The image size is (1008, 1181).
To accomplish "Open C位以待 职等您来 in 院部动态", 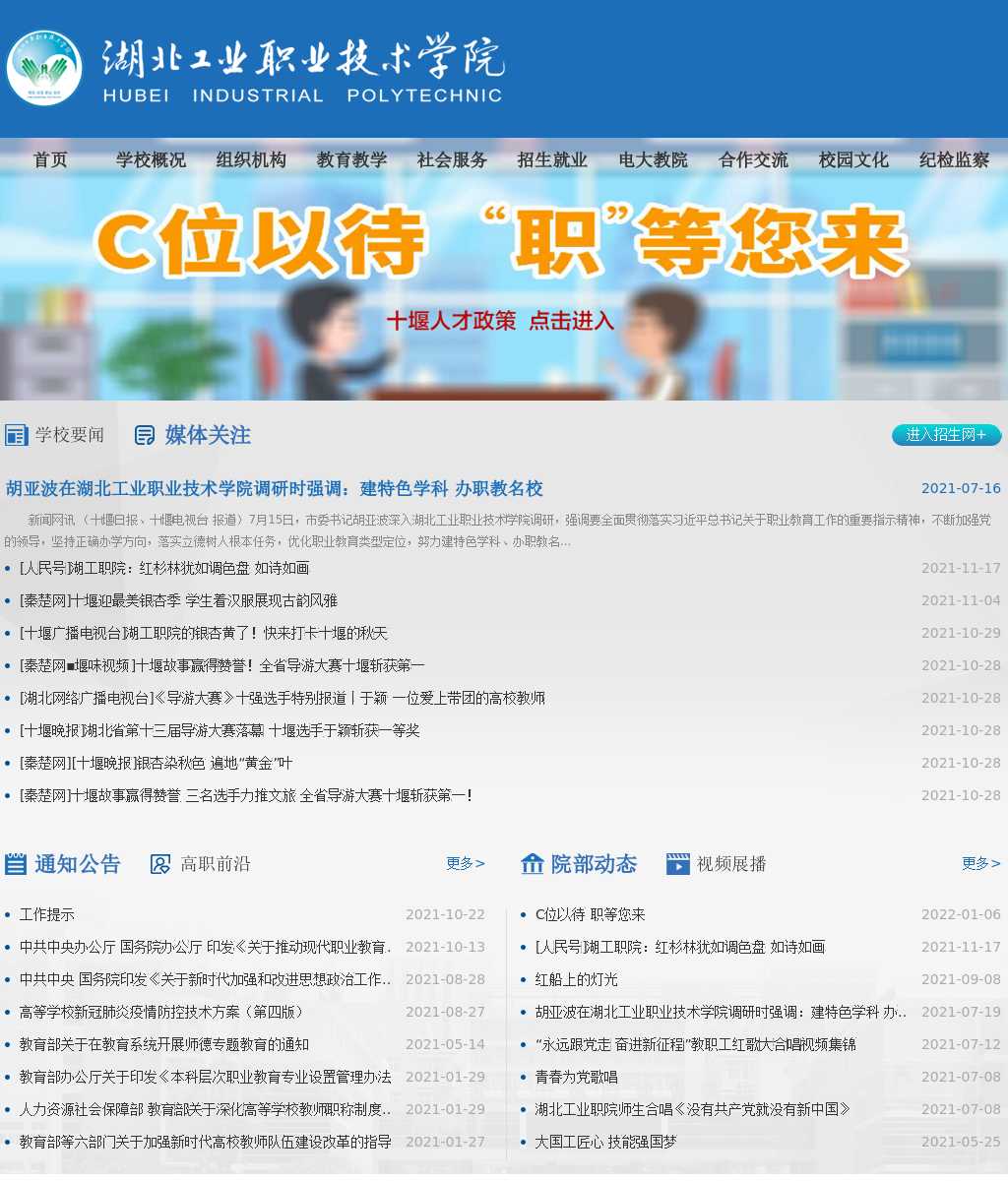I will 591,914.
